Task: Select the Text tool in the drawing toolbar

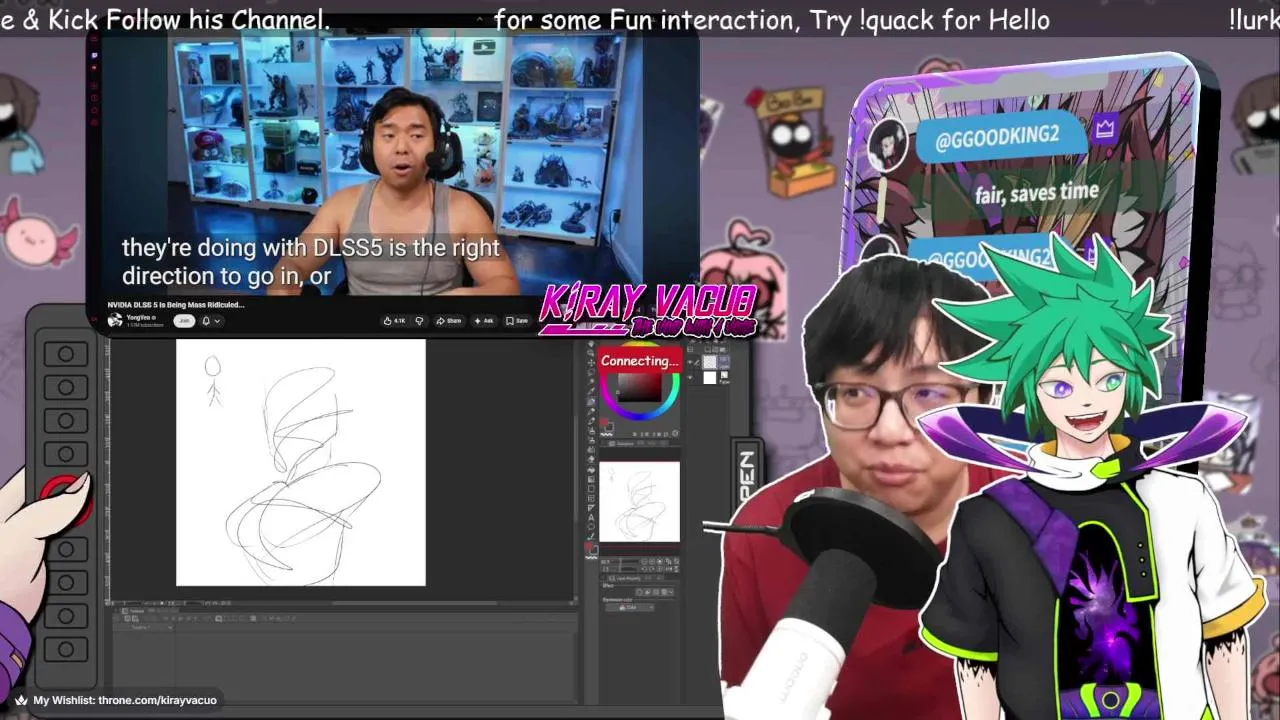Action: (591, 518)
